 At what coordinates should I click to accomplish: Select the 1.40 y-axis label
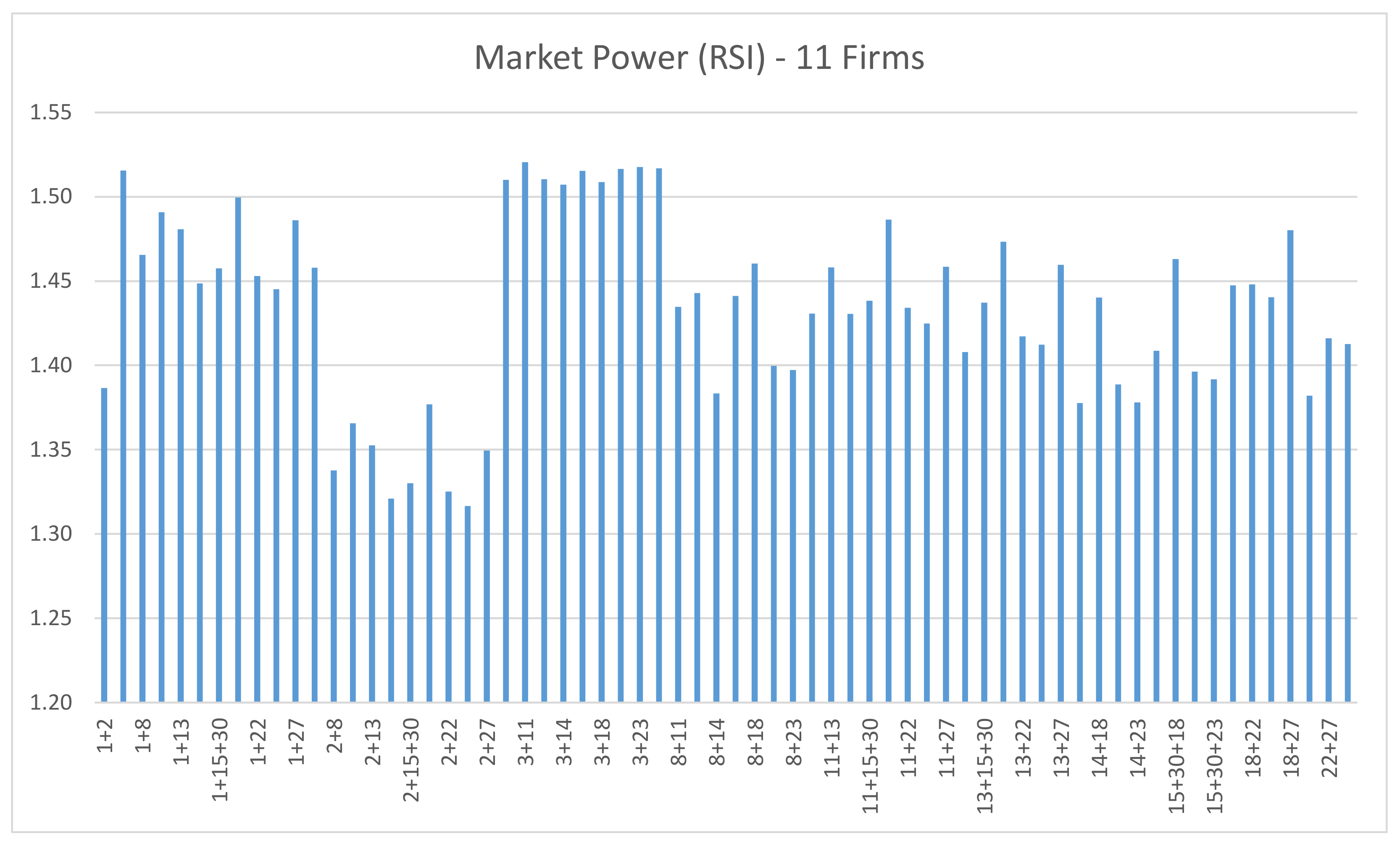pos(50,365)
